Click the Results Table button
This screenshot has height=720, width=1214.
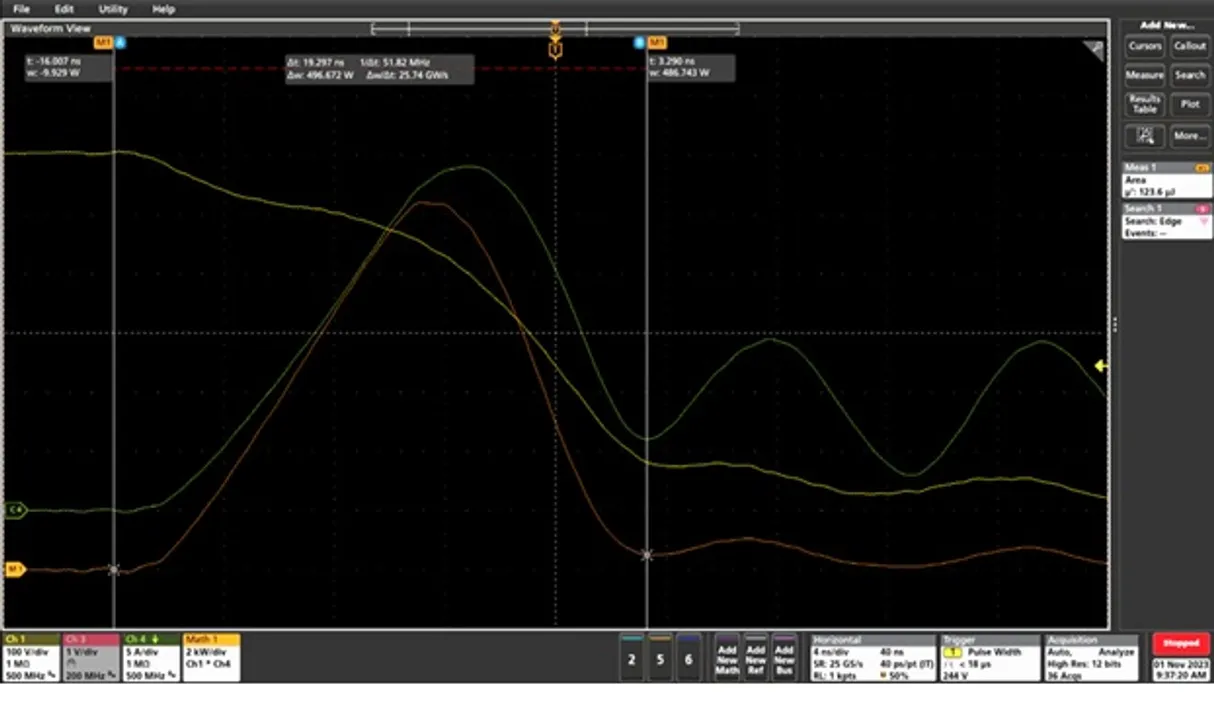click(1144, 104)
